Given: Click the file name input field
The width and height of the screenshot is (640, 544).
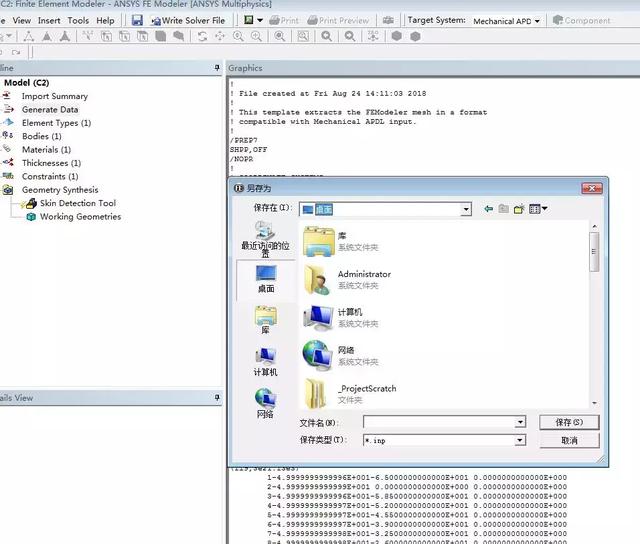Looking at the screenshot, I should [439, 422].
